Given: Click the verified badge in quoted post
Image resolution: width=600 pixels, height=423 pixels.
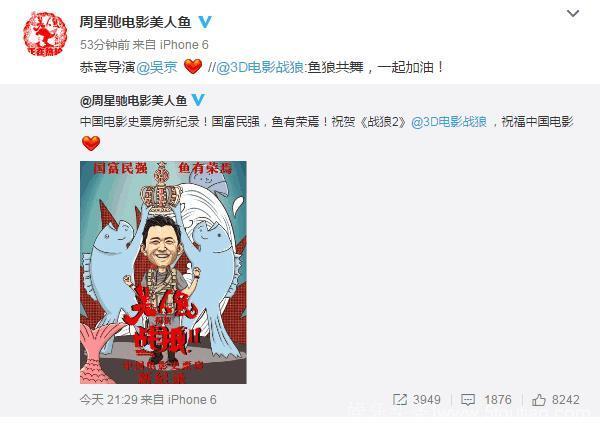Looking at the screenshot, I should [198, 100].
